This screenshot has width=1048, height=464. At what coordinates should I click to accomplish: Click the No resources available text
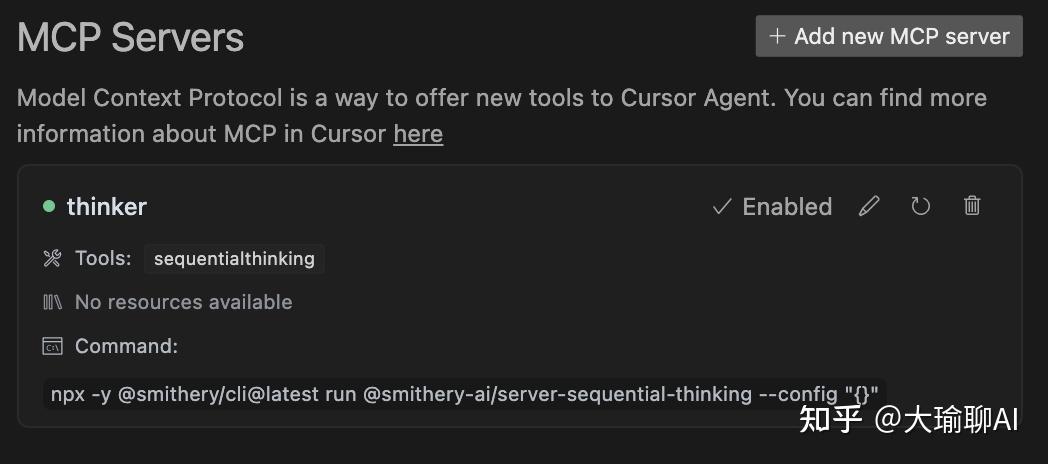point(184,302)
